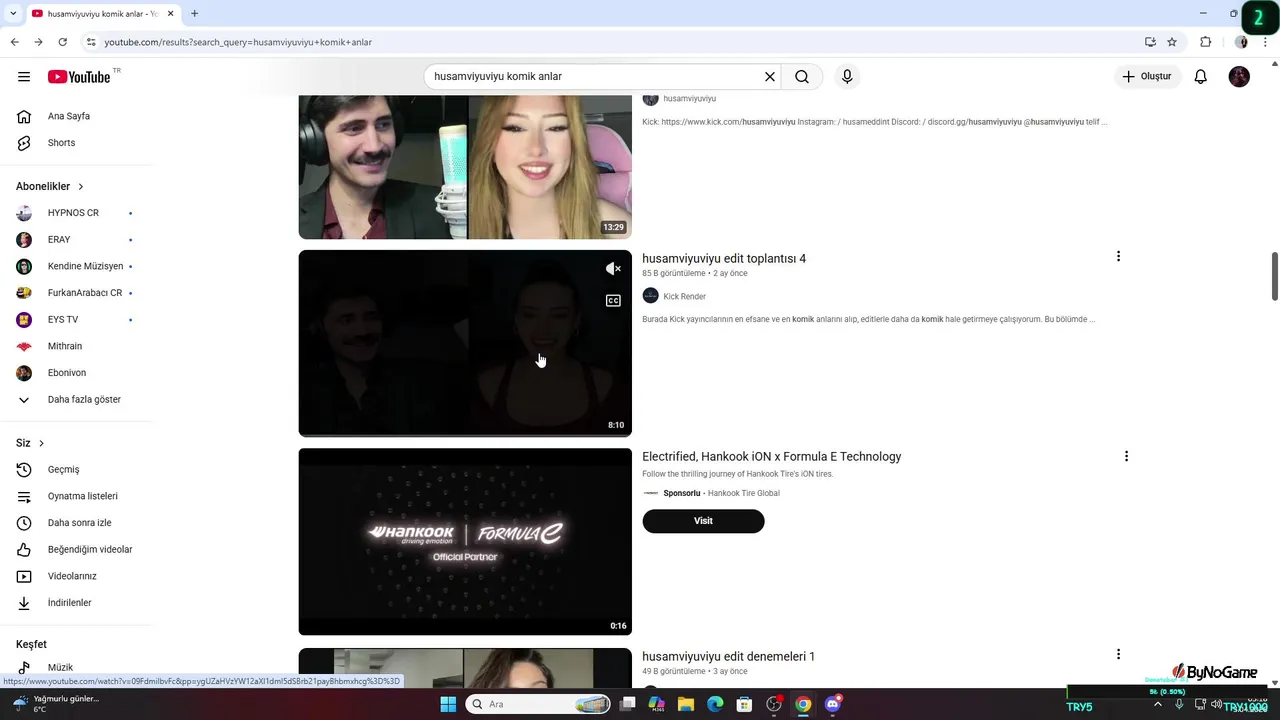Expand the Abonelikler section
The width and height of the screenshot is (1280, 720).
(x=50, y=186)
